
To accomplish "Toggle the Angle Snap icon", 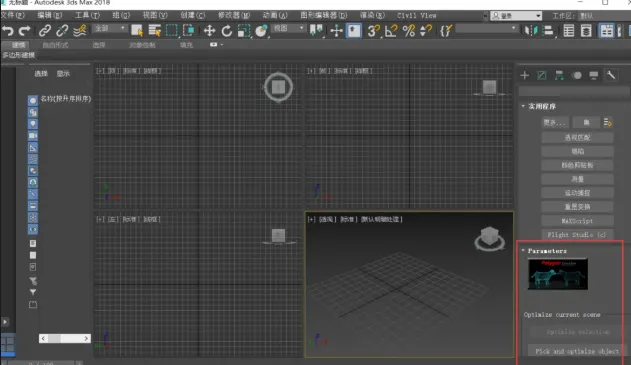I will 391,31.
